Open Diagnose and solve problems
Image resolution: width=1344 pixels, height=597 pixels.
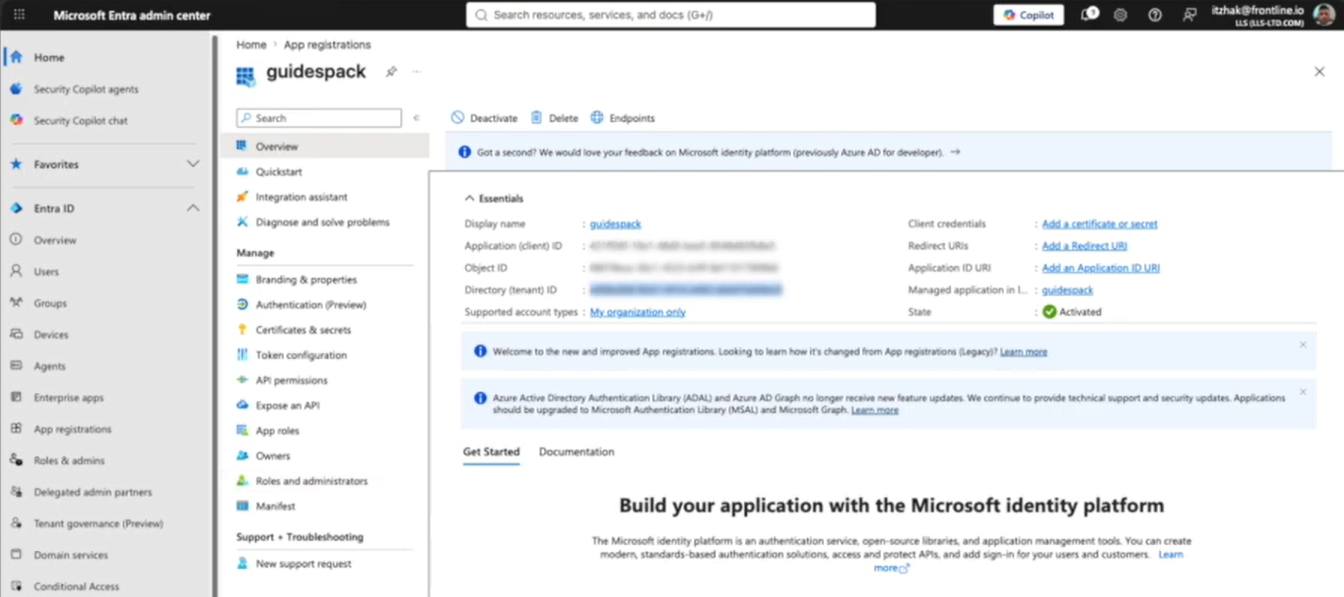coord(322,222)
